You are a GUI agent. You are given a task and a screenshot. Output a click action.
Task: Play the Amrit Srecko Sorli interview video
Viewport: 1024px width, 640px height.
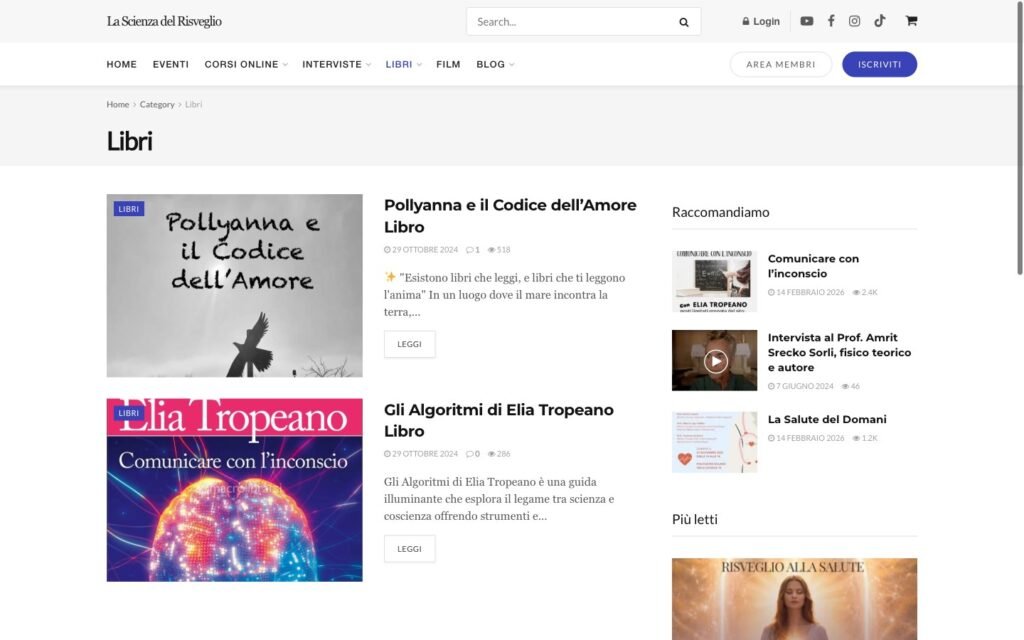(x=715, y=360)
